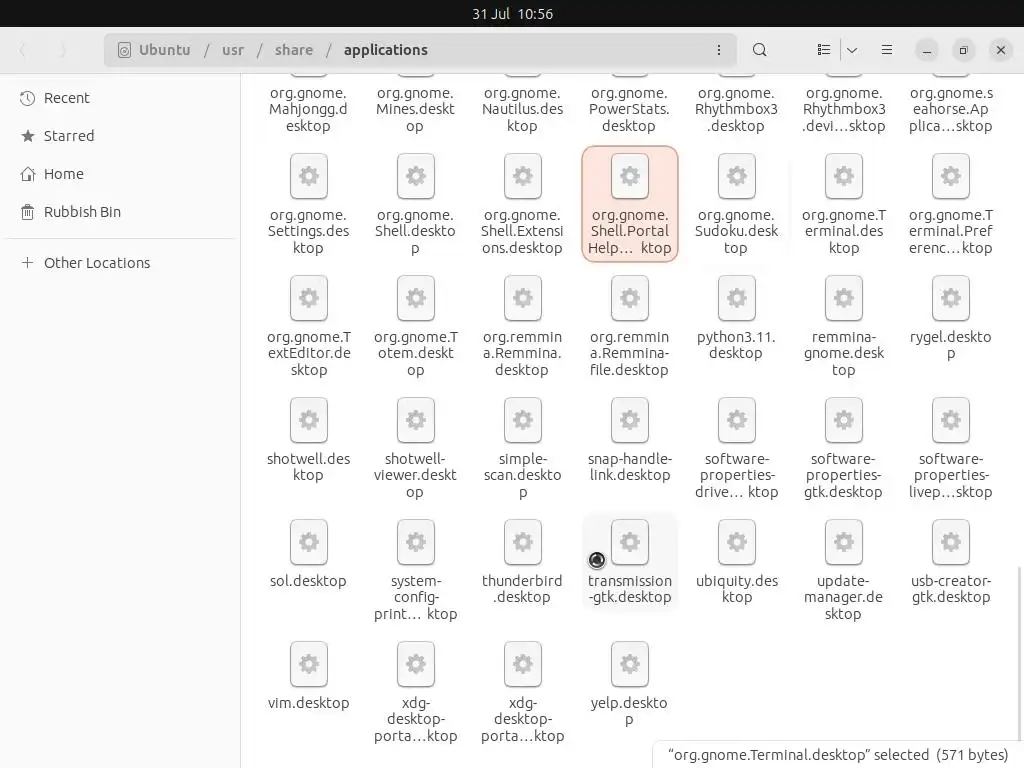Select usb-creator-gtk.desktop file icon
Image resolution: width=1024 pixels, height=768 pixels.
pyautogui.click(x=952, y=543)
